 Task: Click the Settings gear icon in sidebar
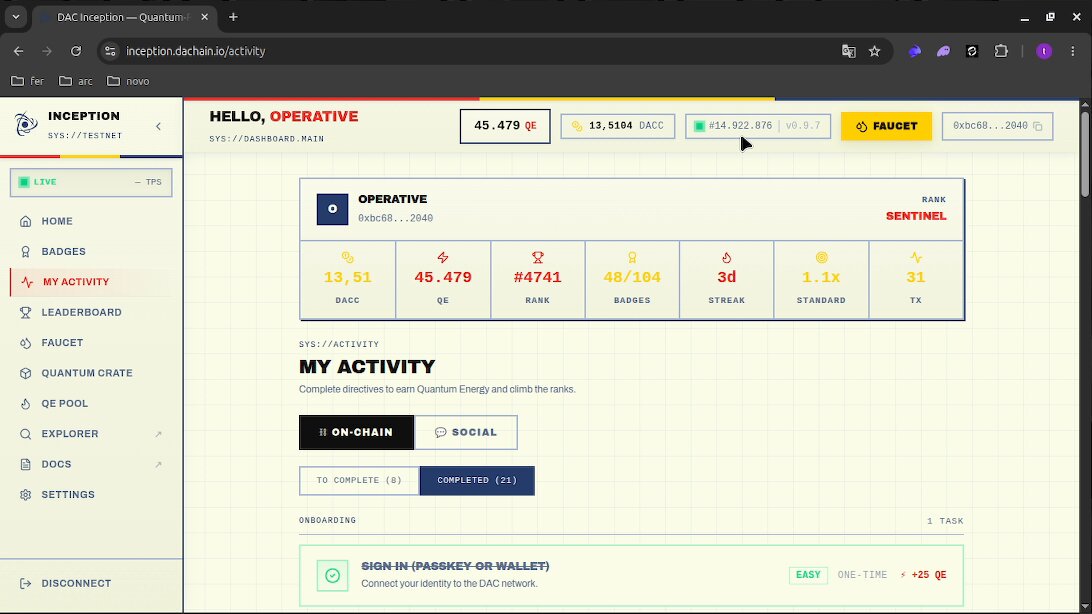click(26, 495)
